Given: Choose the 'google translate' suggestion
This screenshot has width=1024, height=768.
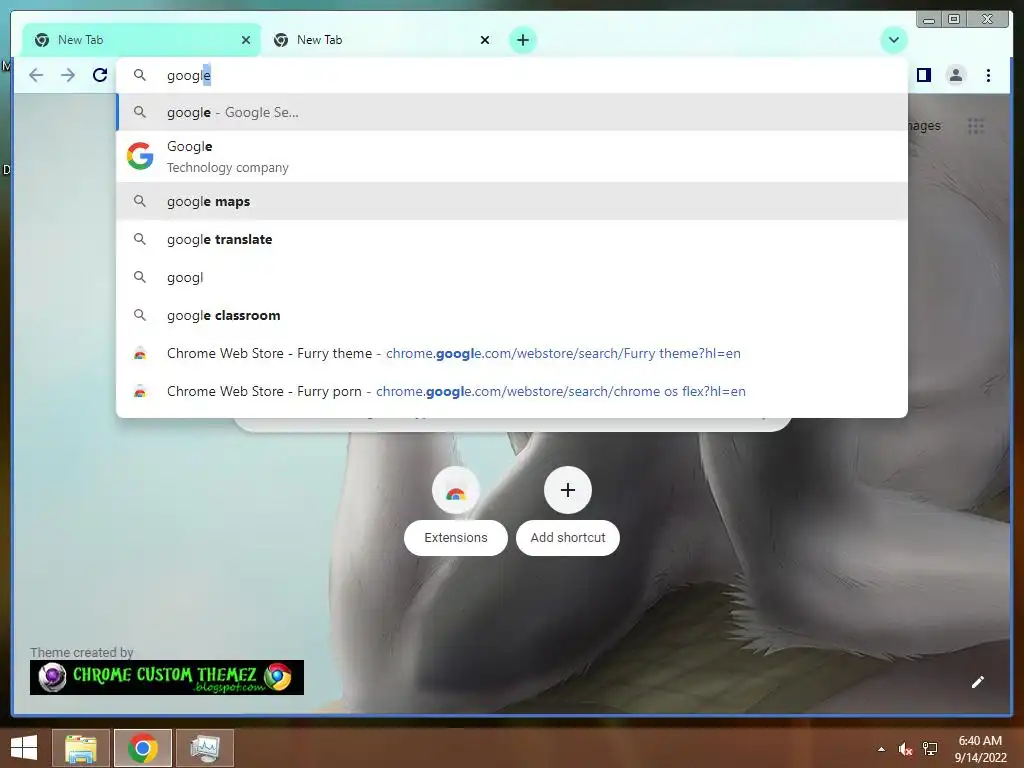Looking at the screenshot, I should [x=512, y=239].
